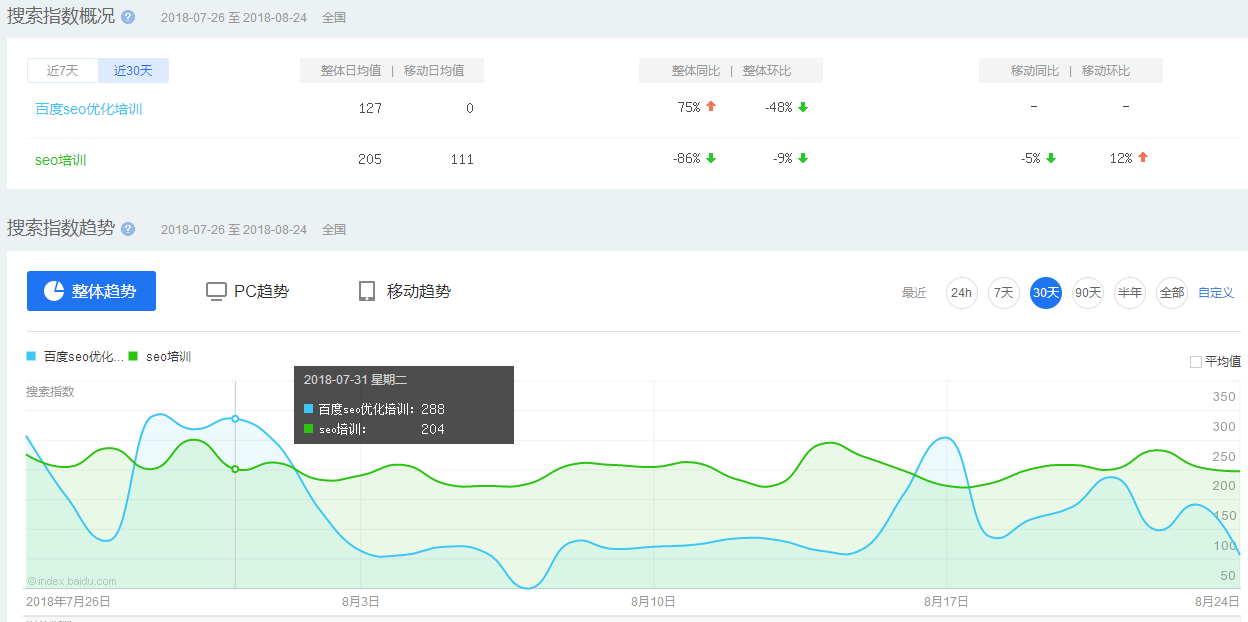This screenshot has width=1248, height=622.
Task: Click blue swatch in the chart tooltip
Action: click(309, 409)
